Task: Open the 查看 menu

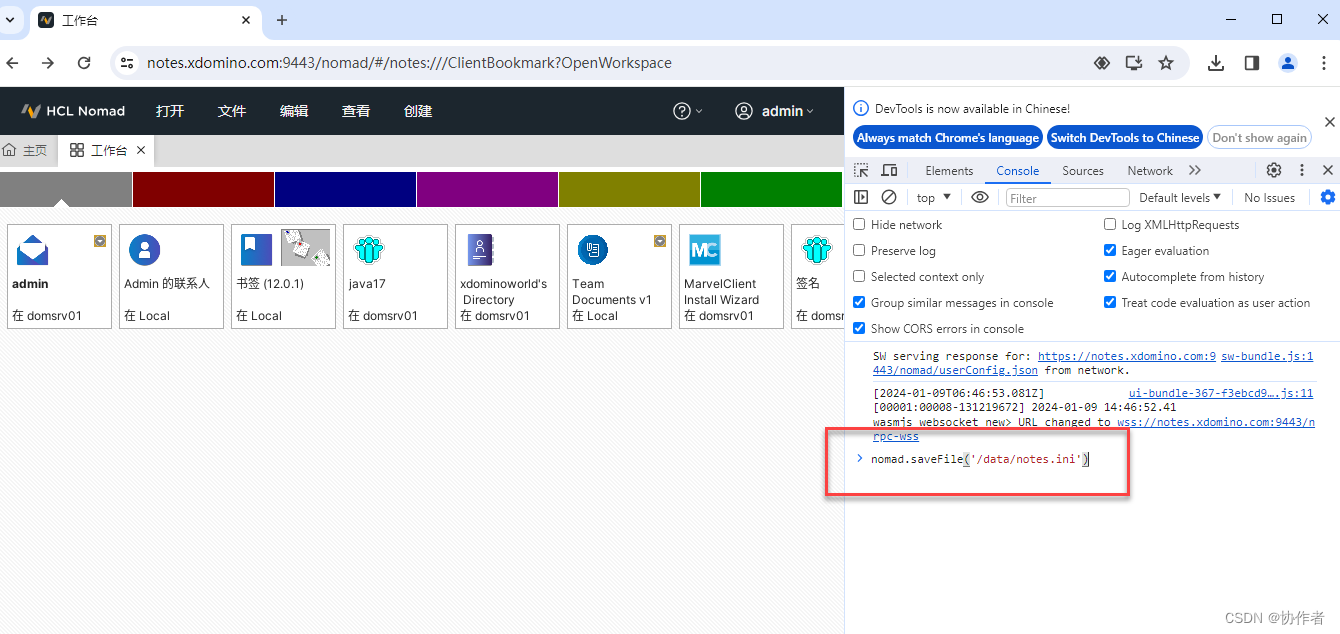Action: [x=356, y=111]
